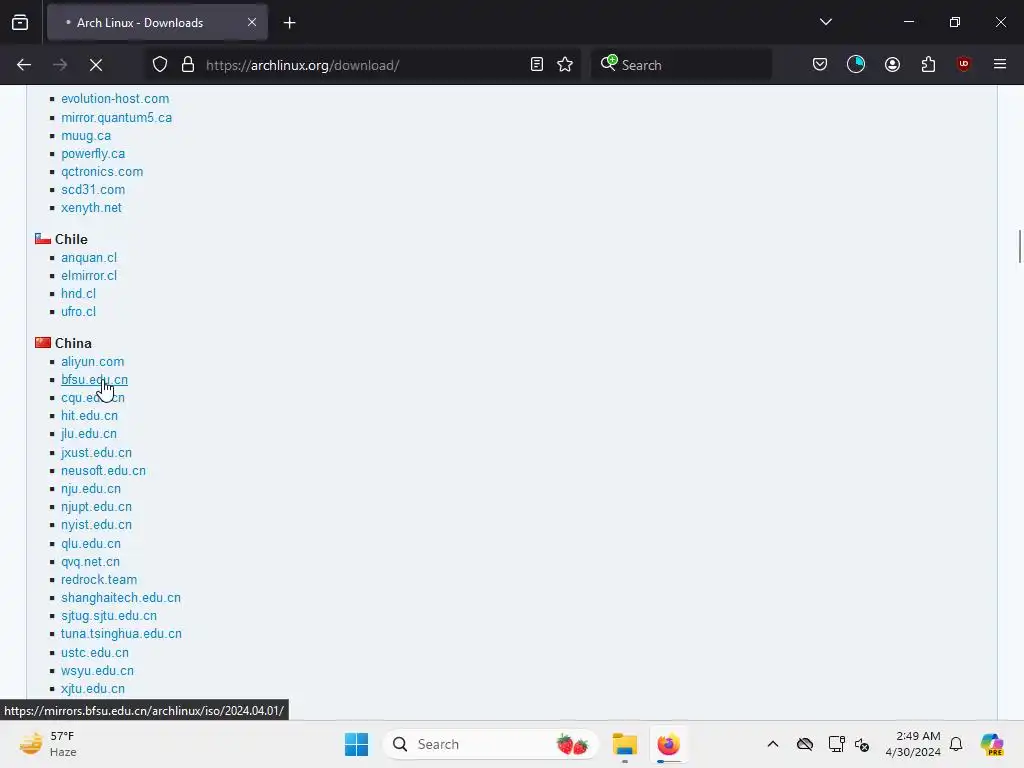This screenshot has width=1024, height=768.
Task: Open the xjtu.edu.cn mirror link
Action: (x=93, y=689)
